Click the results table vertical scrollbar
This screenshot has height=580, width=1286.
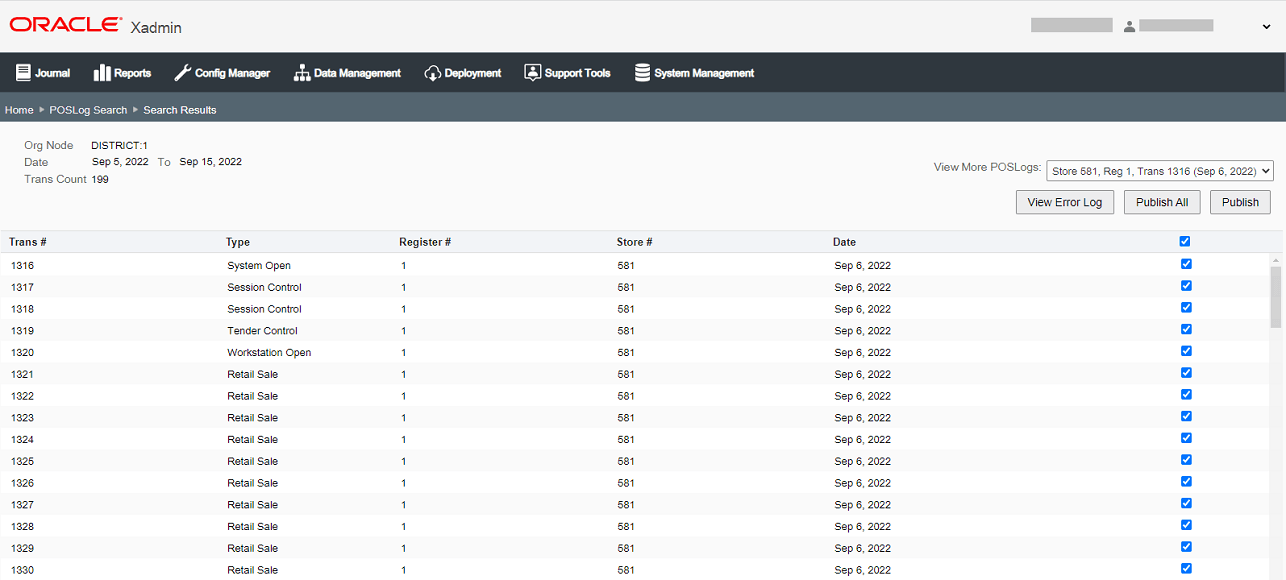(1276, 415)
